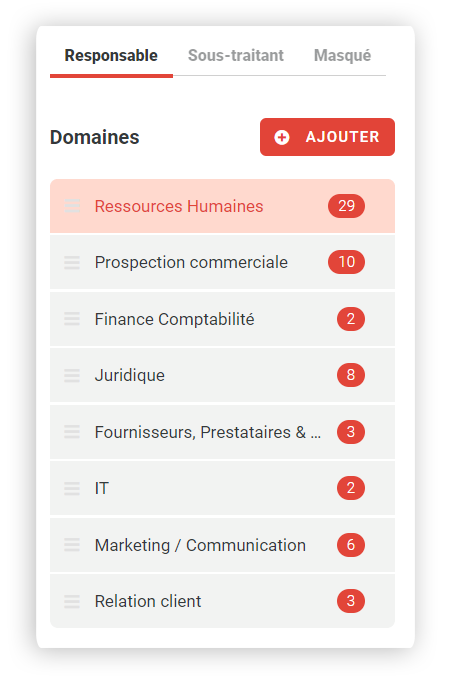Click the plus icon in AJOUTER button
Image resolution: width=455 pixels, height=687 pixels.
[282, 137]
